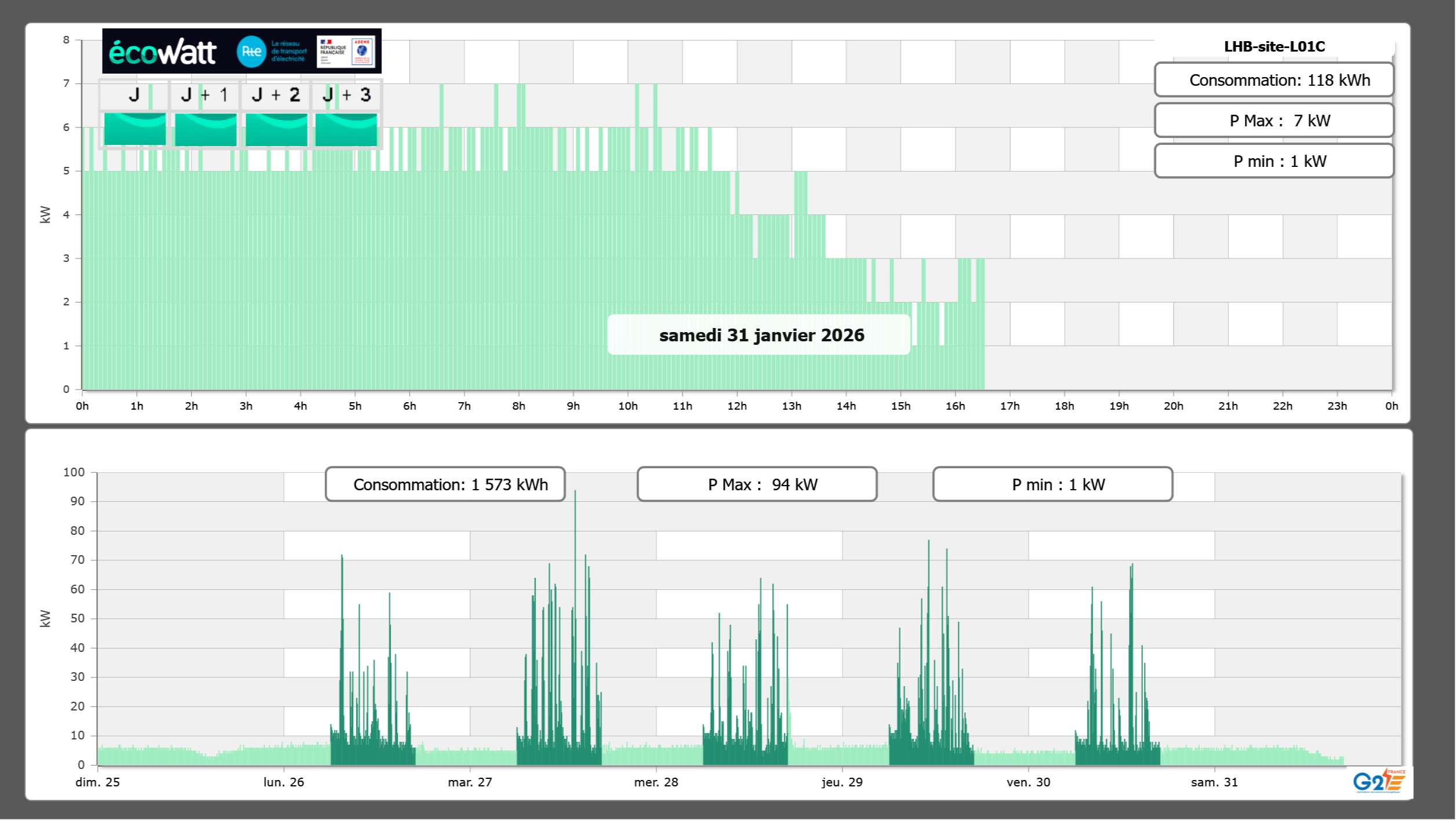This screenshot has height=820, width=1456.
Task: Click the green signal under J
Action: click(135, 129)
